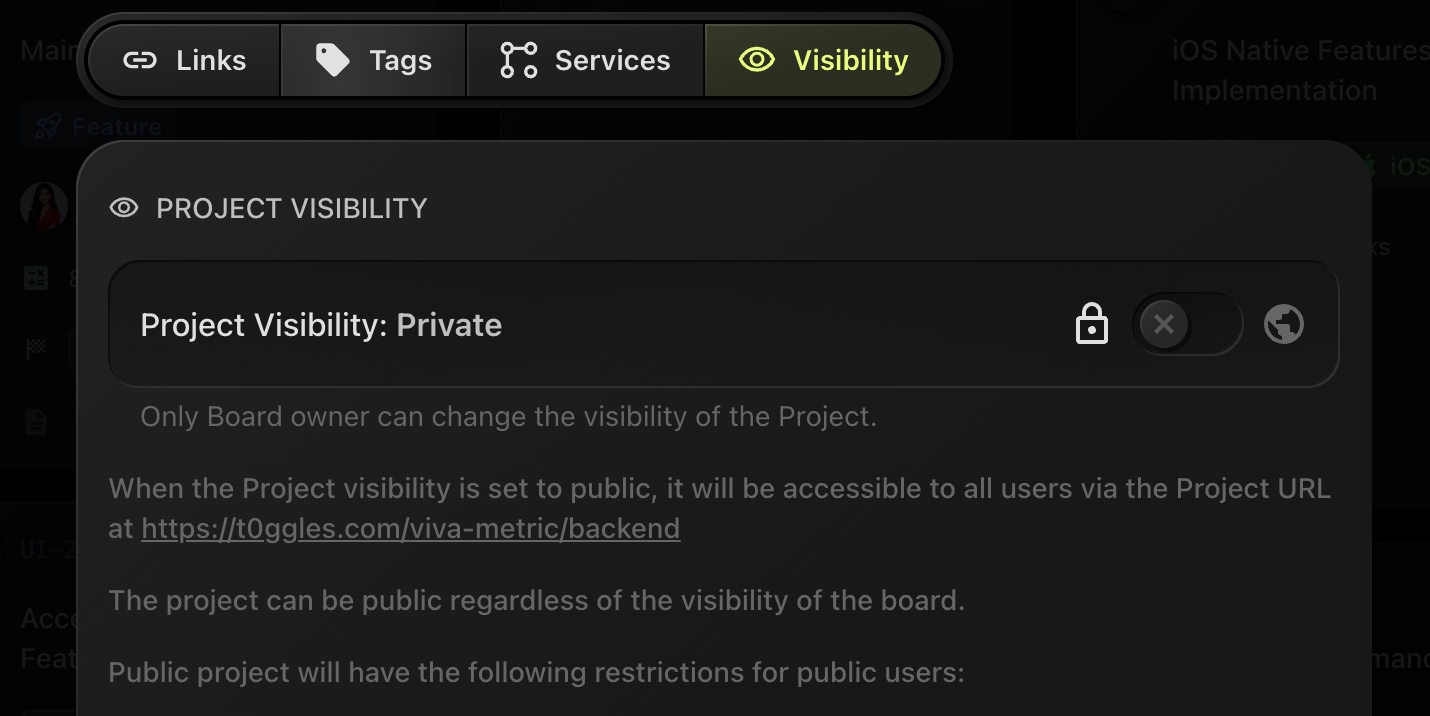Switch to the Links tab
Image resolution: width=1430 pixels, height=716 pixels.
point(184,61)
